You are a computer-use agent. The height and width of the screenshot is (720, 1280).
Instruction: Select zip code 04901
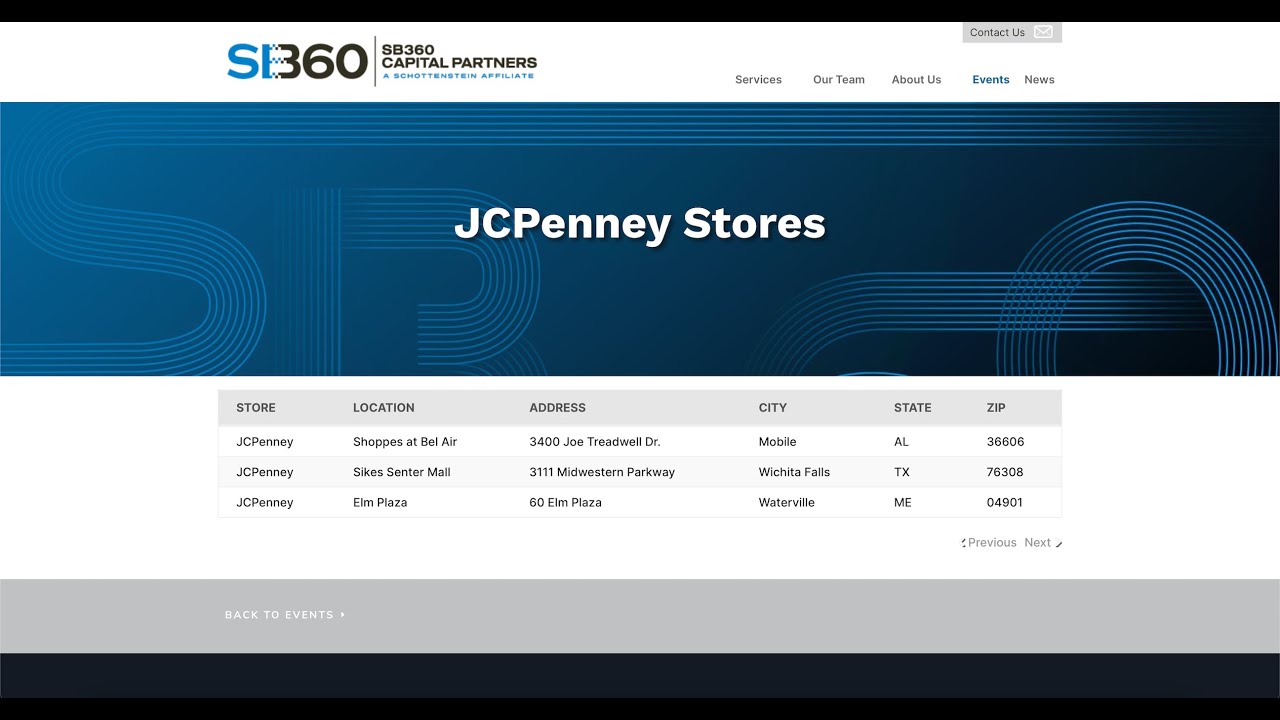[x=1004, y=502]
